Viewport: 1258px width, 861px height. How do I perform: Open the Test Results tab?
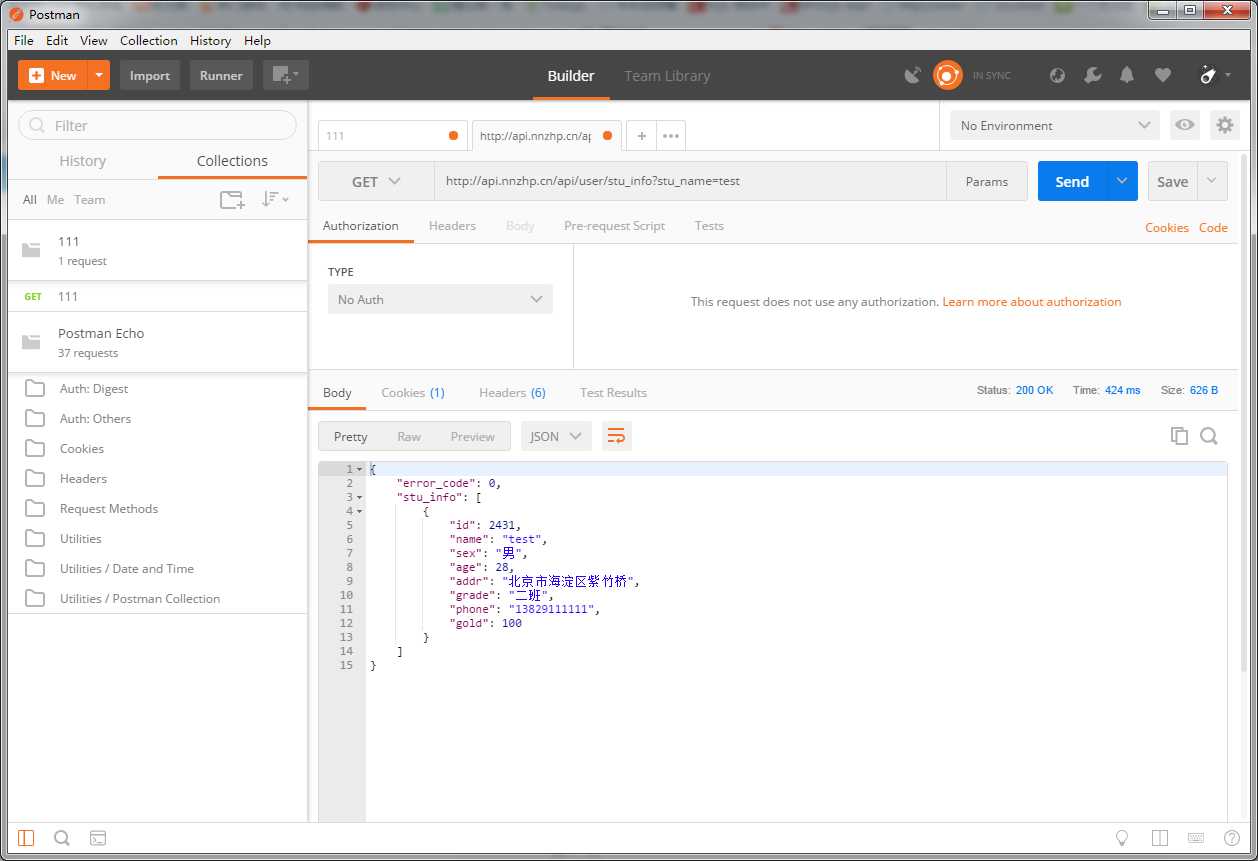(x=613, y=392)
